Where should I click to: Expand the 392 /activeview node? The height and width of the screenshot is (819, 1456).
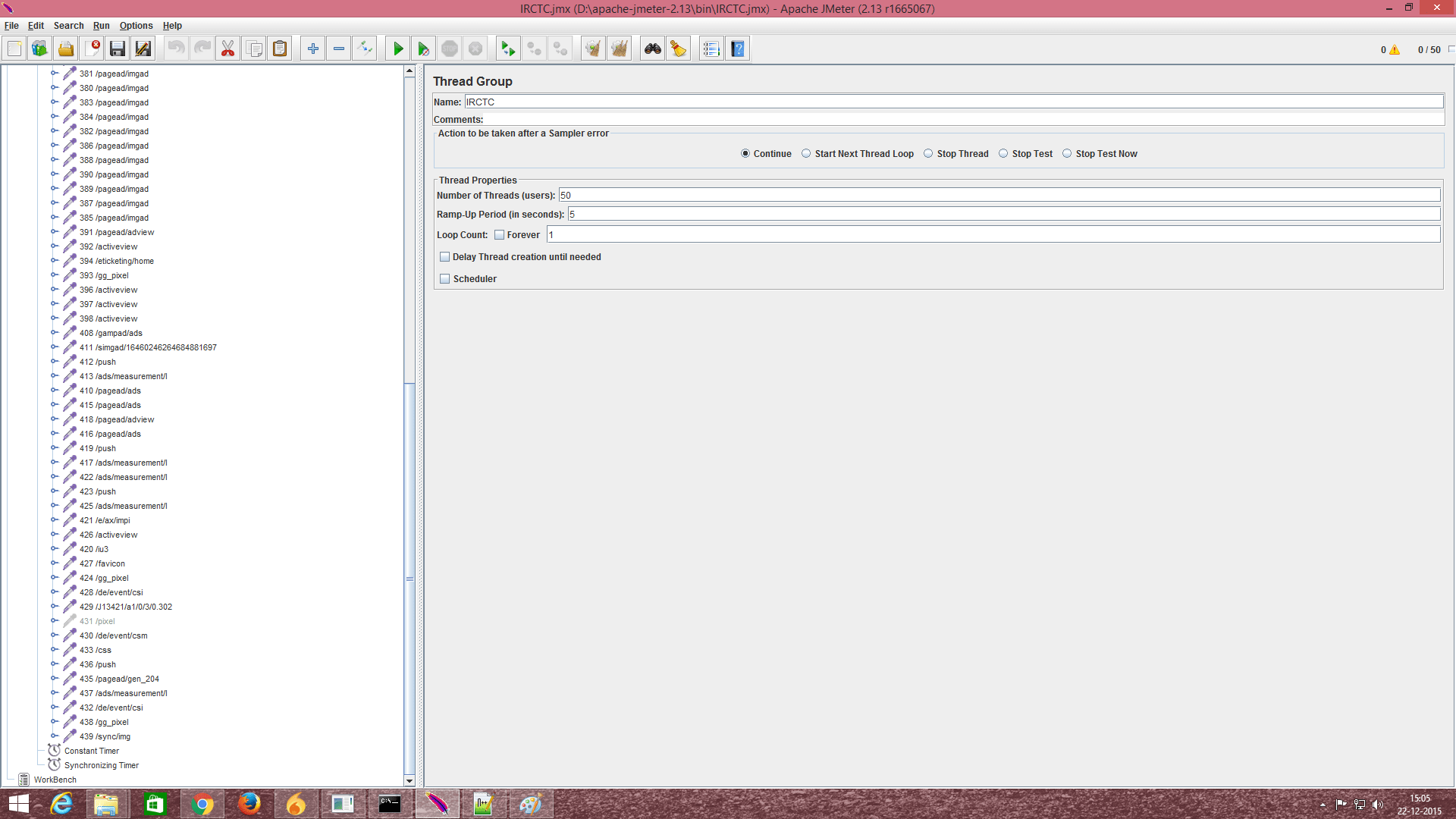(x=55, y=246)
